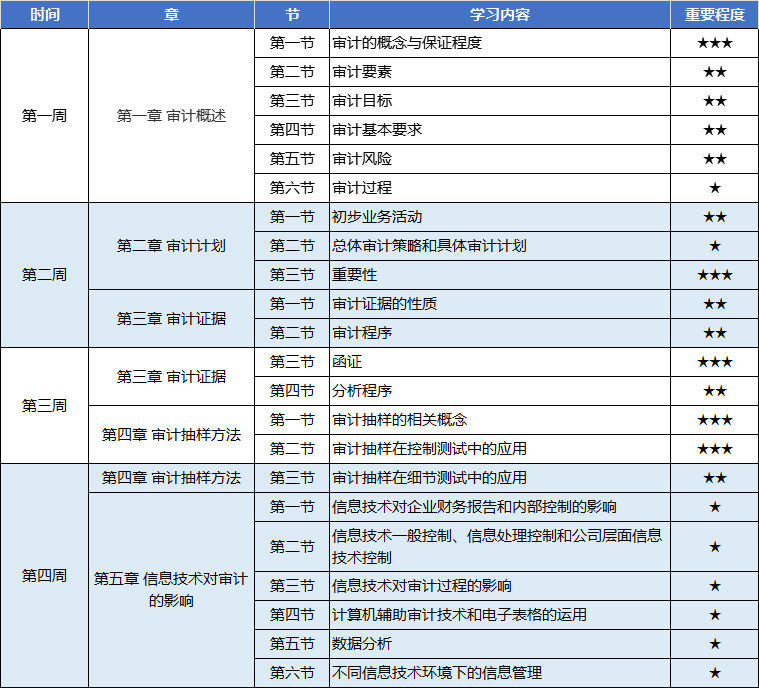Click the 初步业务活动 content cell
This screenshot has height=688, width=759.
point(377,217)
